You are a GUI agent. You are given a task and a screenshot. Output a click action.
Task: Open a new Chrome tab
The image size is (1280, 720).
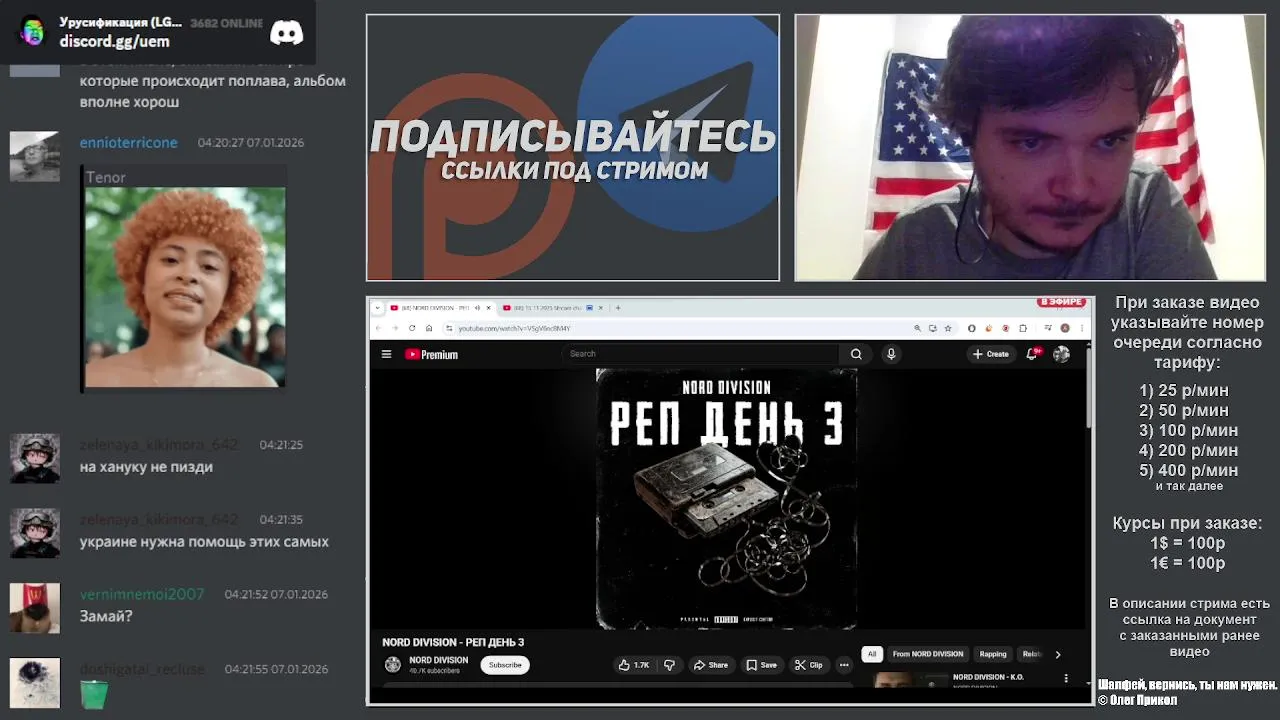[x=618, y=308]
